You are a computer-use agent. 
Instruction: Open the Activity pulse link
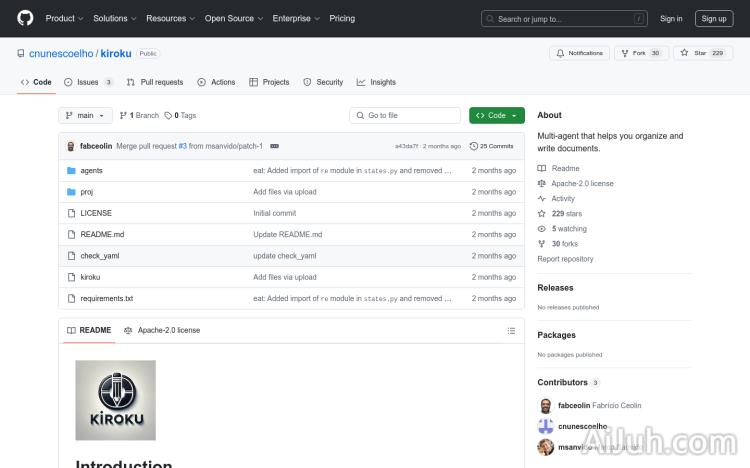563,199
